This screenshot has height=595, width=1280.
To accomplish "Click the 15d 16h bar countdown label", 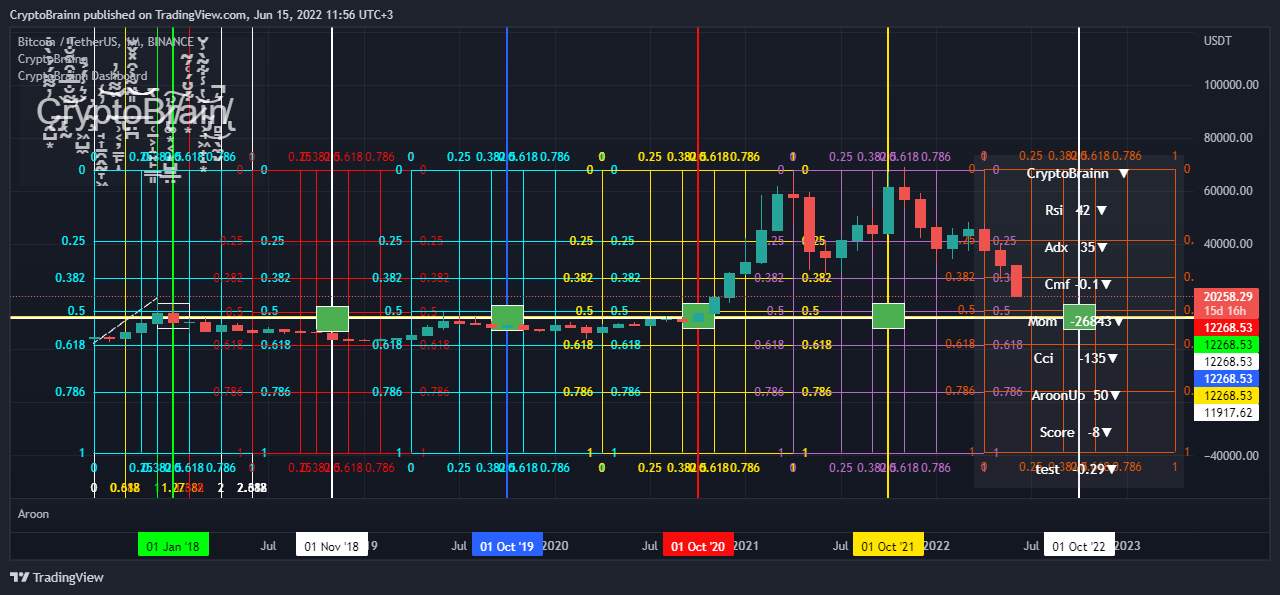I will click(1227, 311).
